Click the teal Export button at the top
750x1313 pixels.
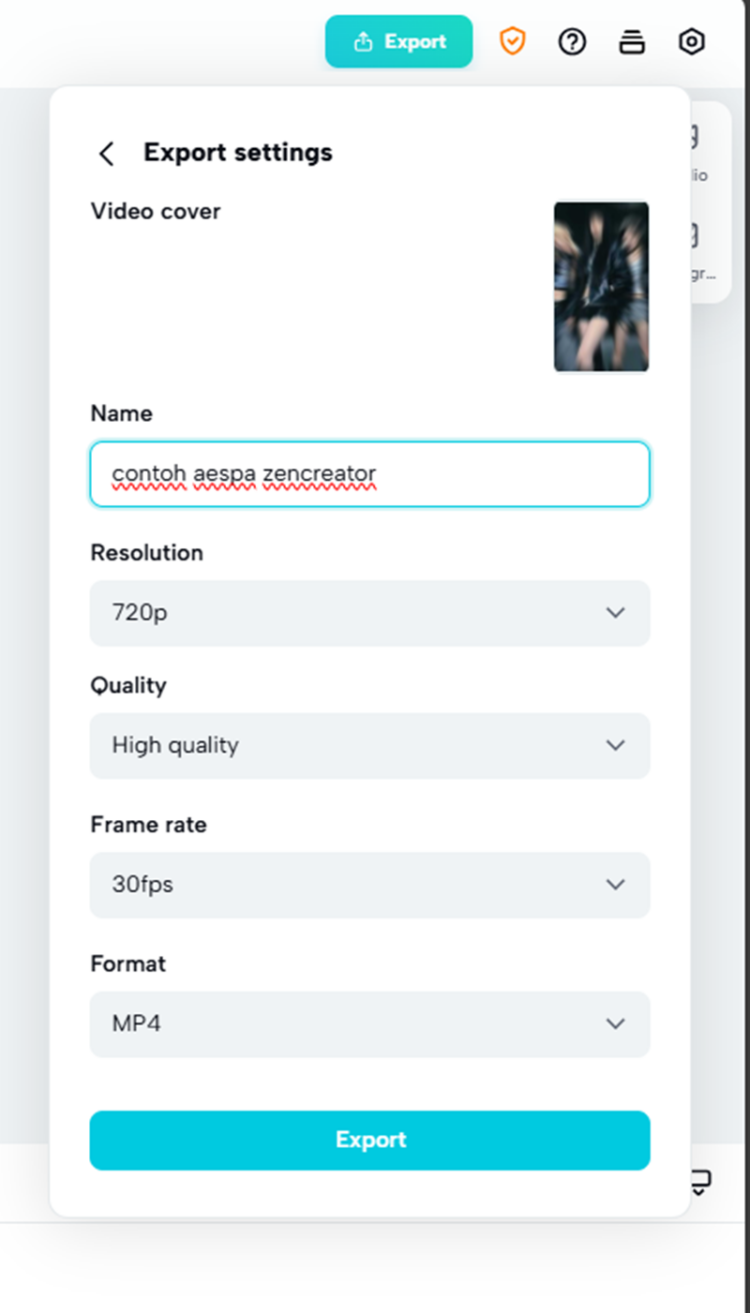399,41
